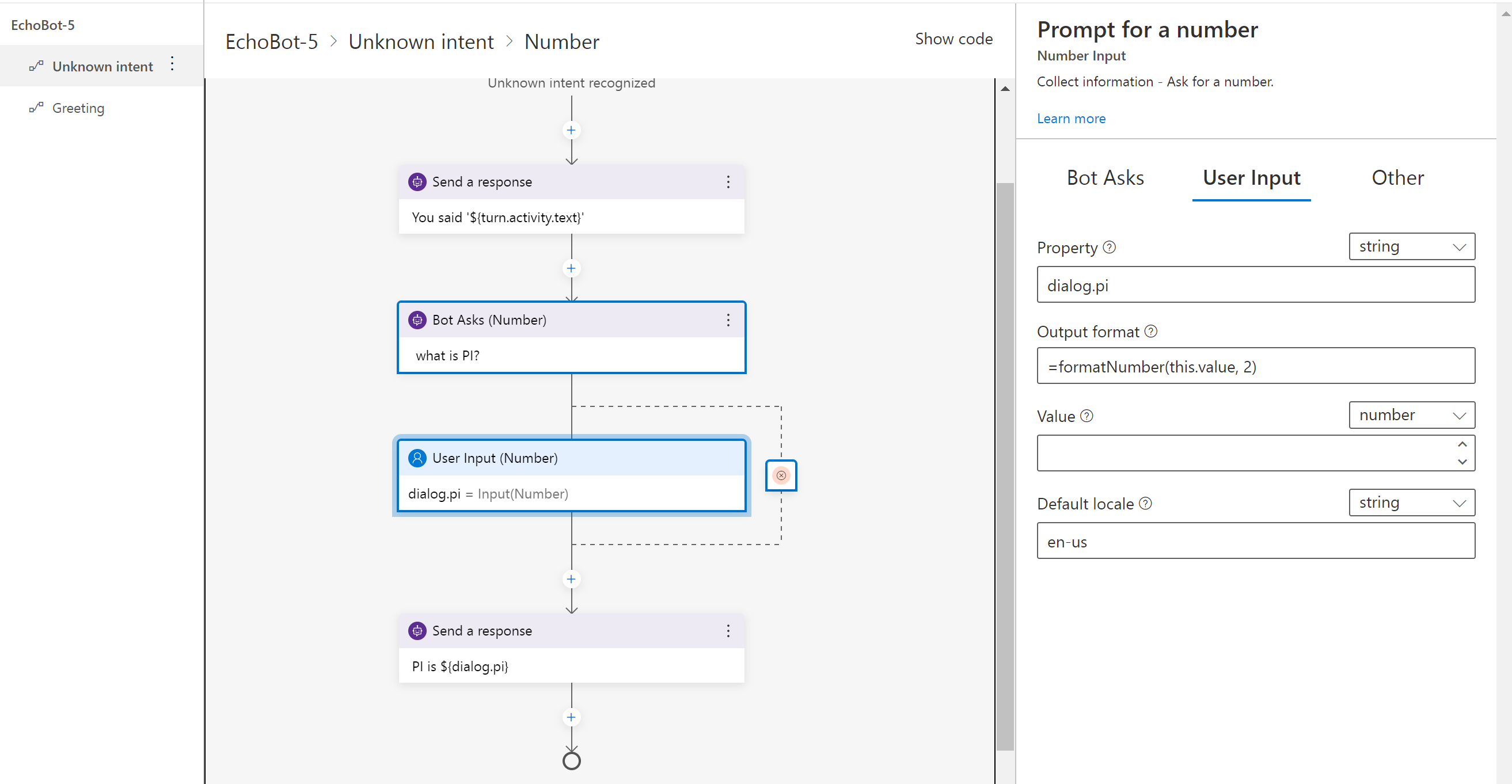Open the Bot Asks (Number) more options menu
Screen dimensions: 1512x784
pos(728,320)
